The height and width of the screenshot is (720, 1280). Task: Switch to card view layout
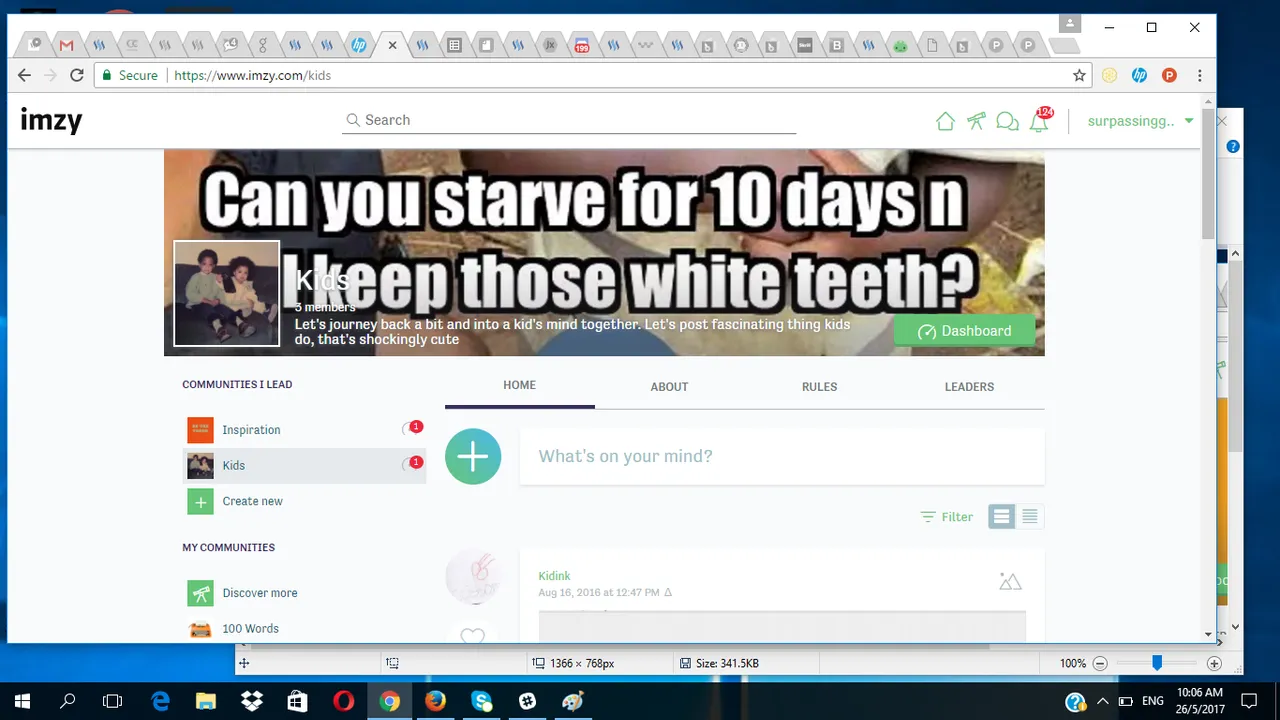pos(1001,517)
